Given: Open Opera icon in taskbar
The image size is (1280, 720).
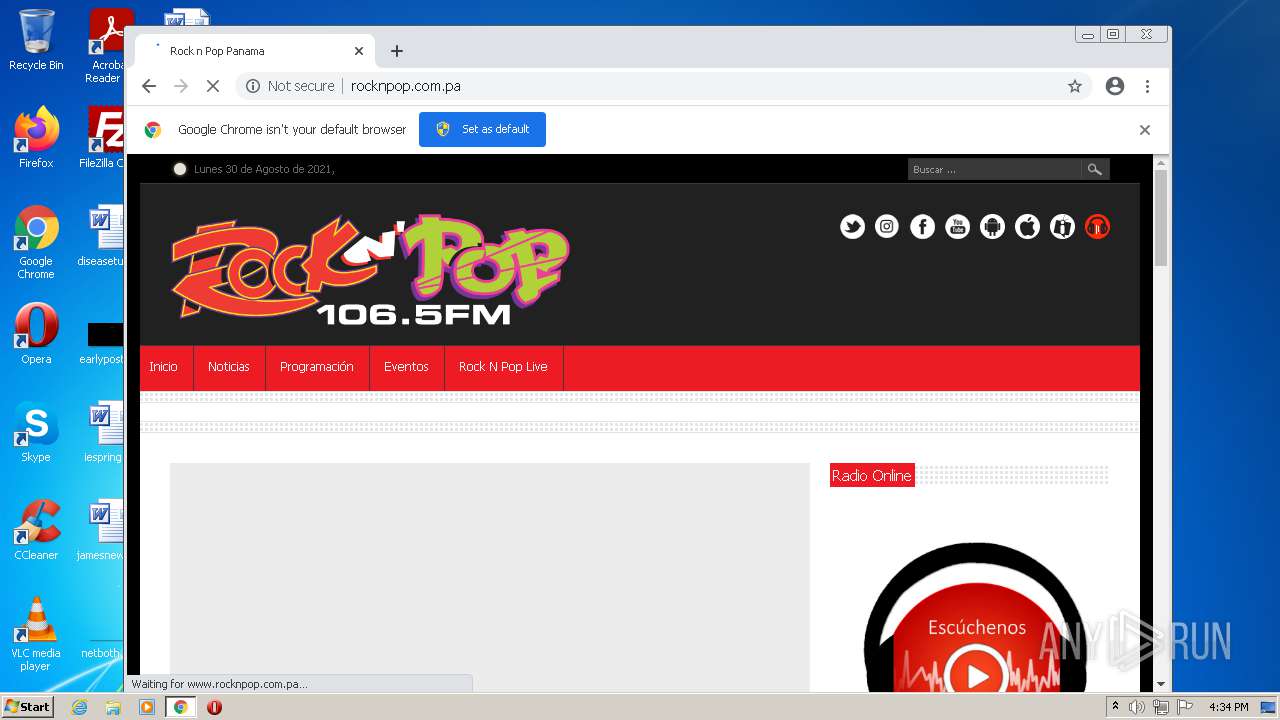Looking at the screenshot, I should (214, 707).
